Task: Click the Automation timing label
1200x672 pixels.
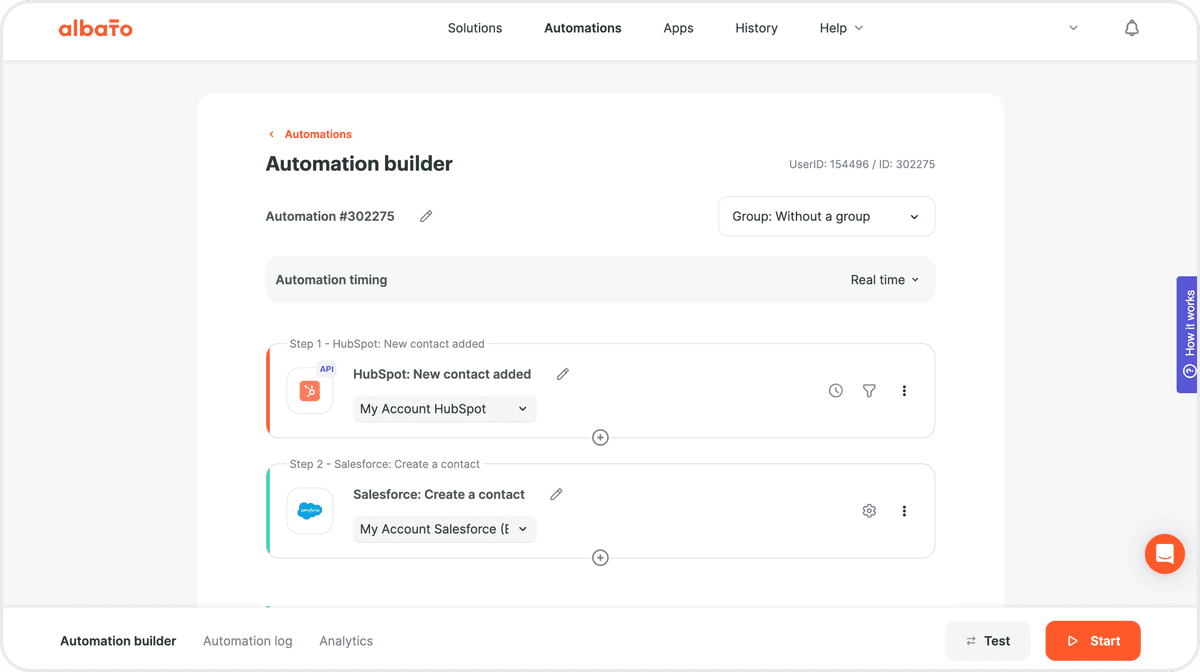Action: click(331, 280)
